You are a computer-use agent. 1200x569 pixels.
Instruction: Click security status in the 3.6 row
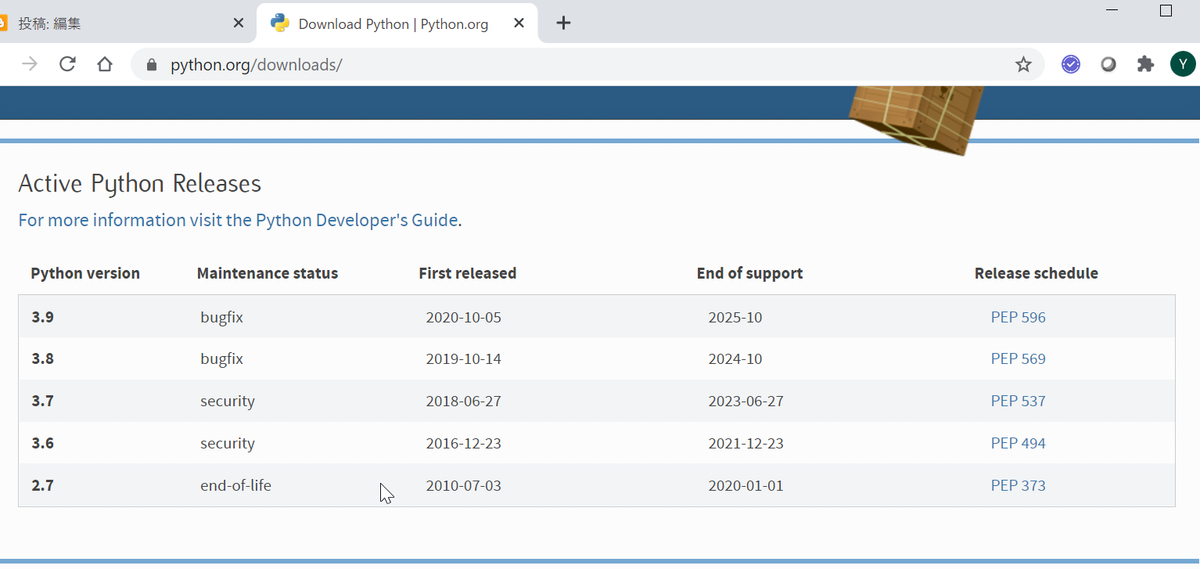pyautogui.click(x=227, y=443)
